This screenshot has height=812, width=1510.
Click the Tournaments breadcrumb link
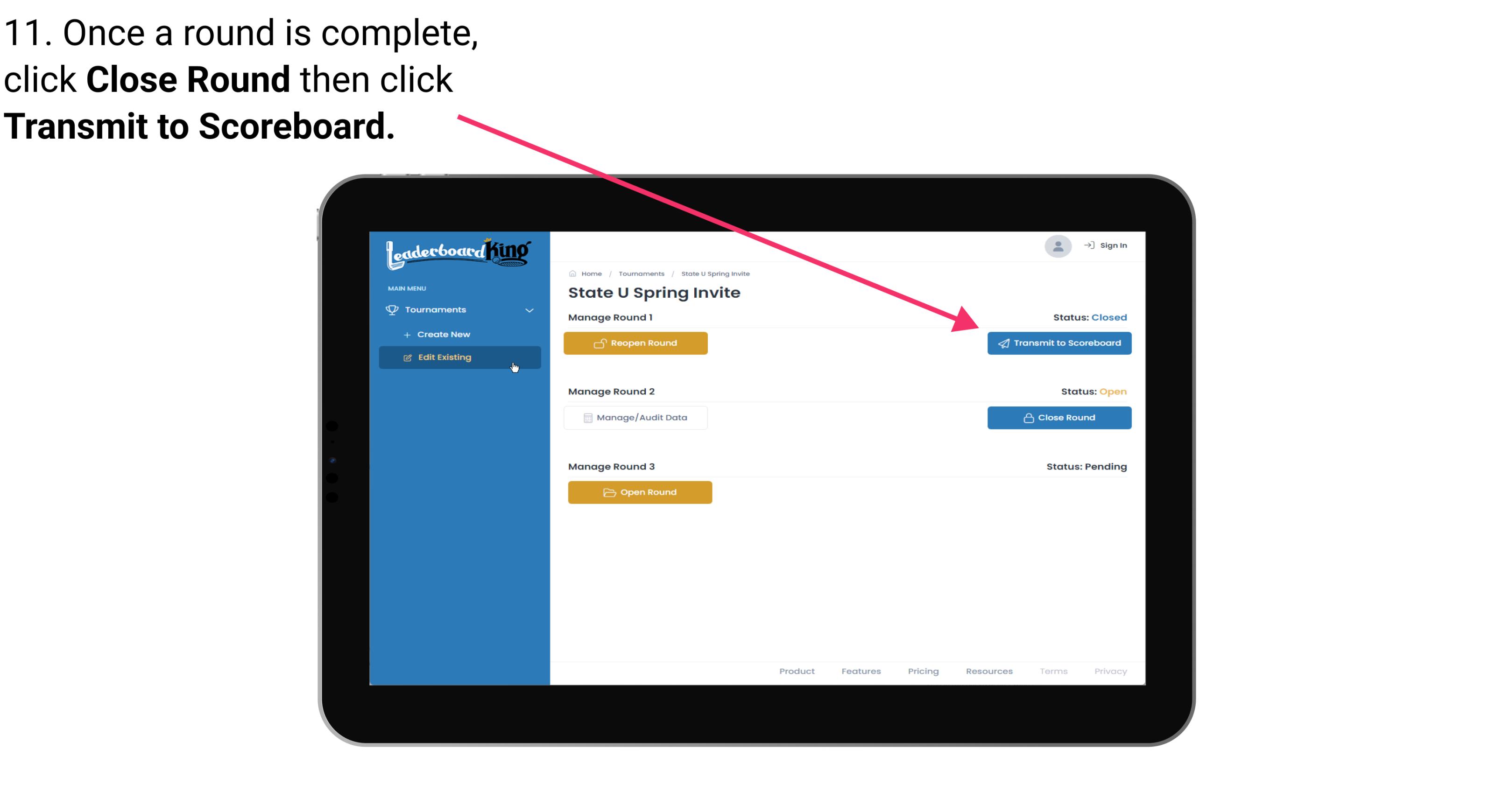(640, 273)
